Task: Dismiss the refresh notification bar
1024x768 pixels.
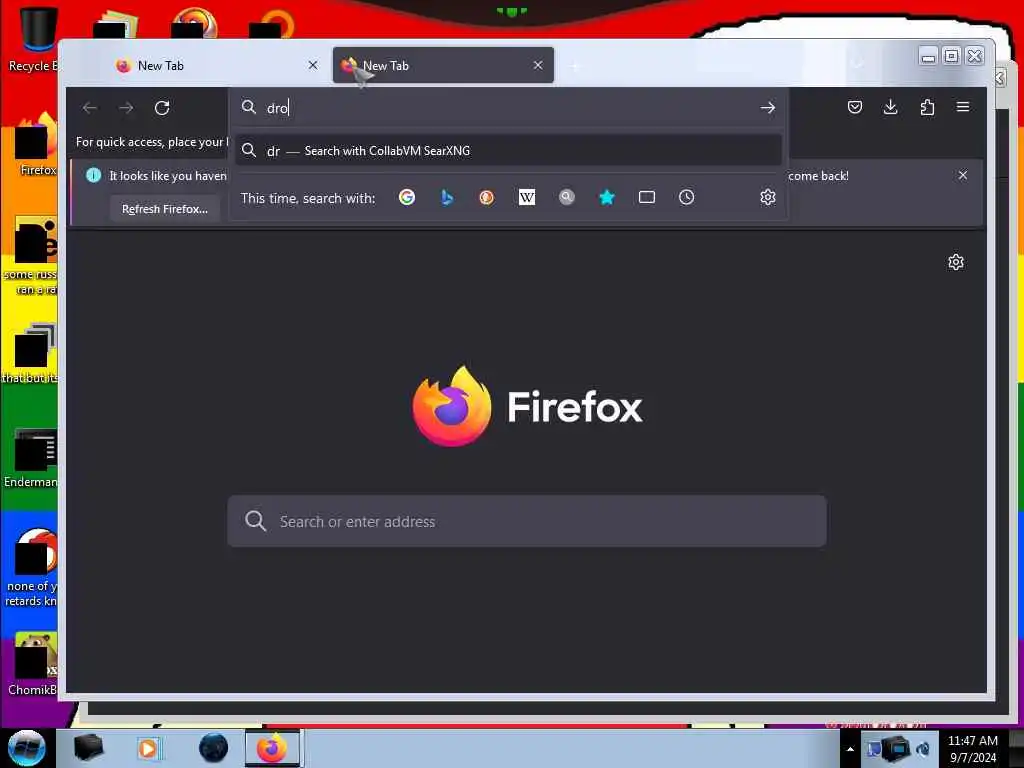Action: (963, 175)
